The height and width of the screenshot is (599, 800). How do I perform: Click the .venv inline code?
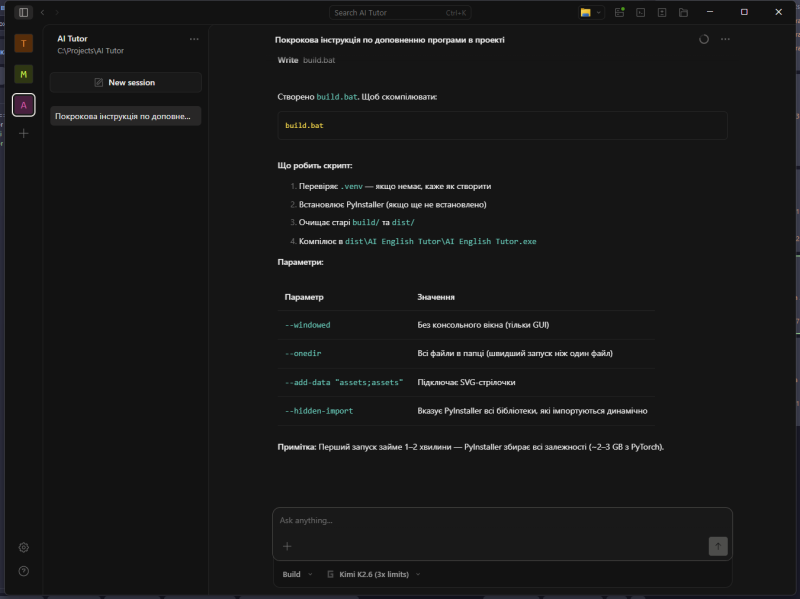coord(352,186)
